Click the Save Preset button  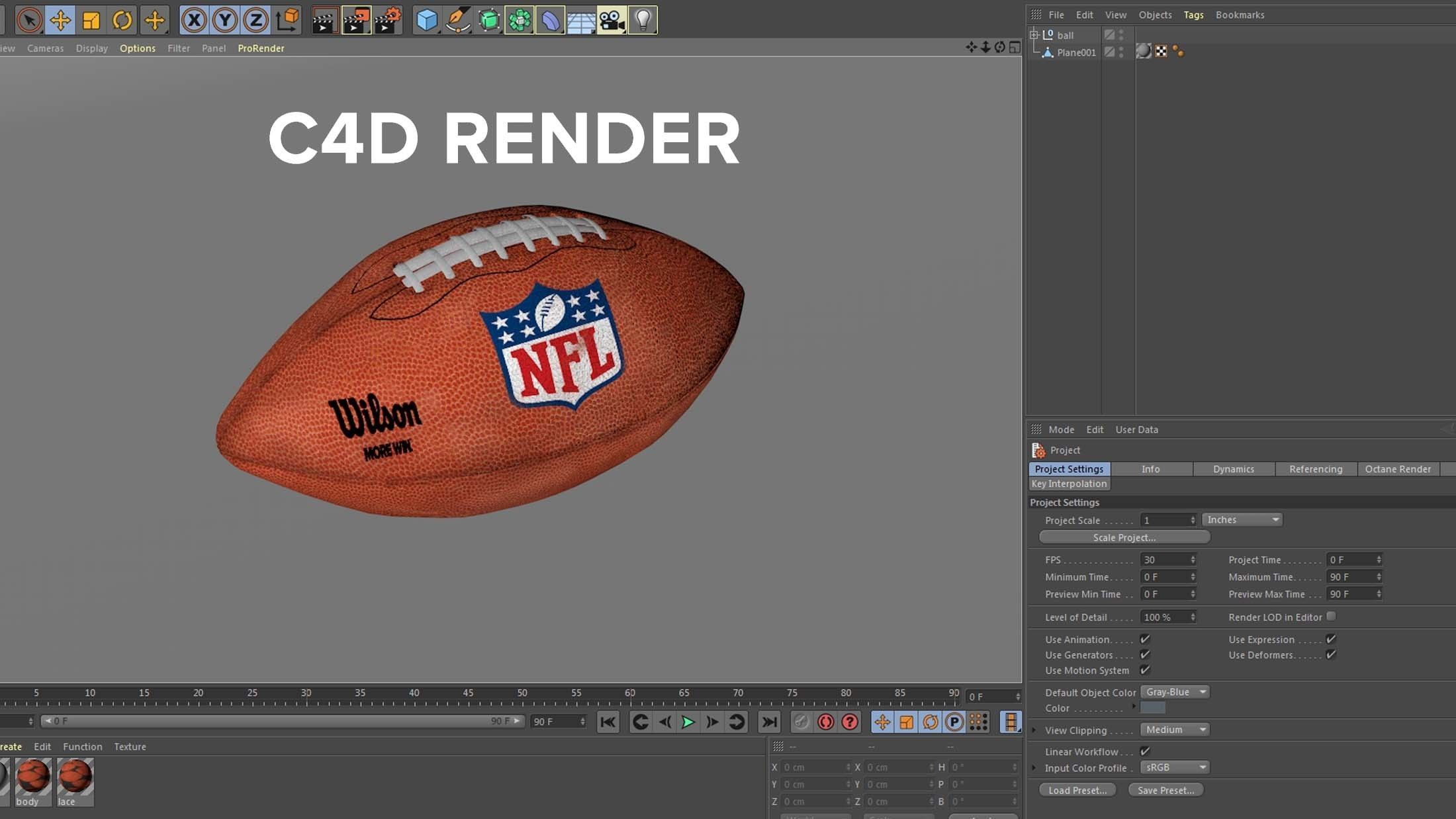tap(1165, 790)
